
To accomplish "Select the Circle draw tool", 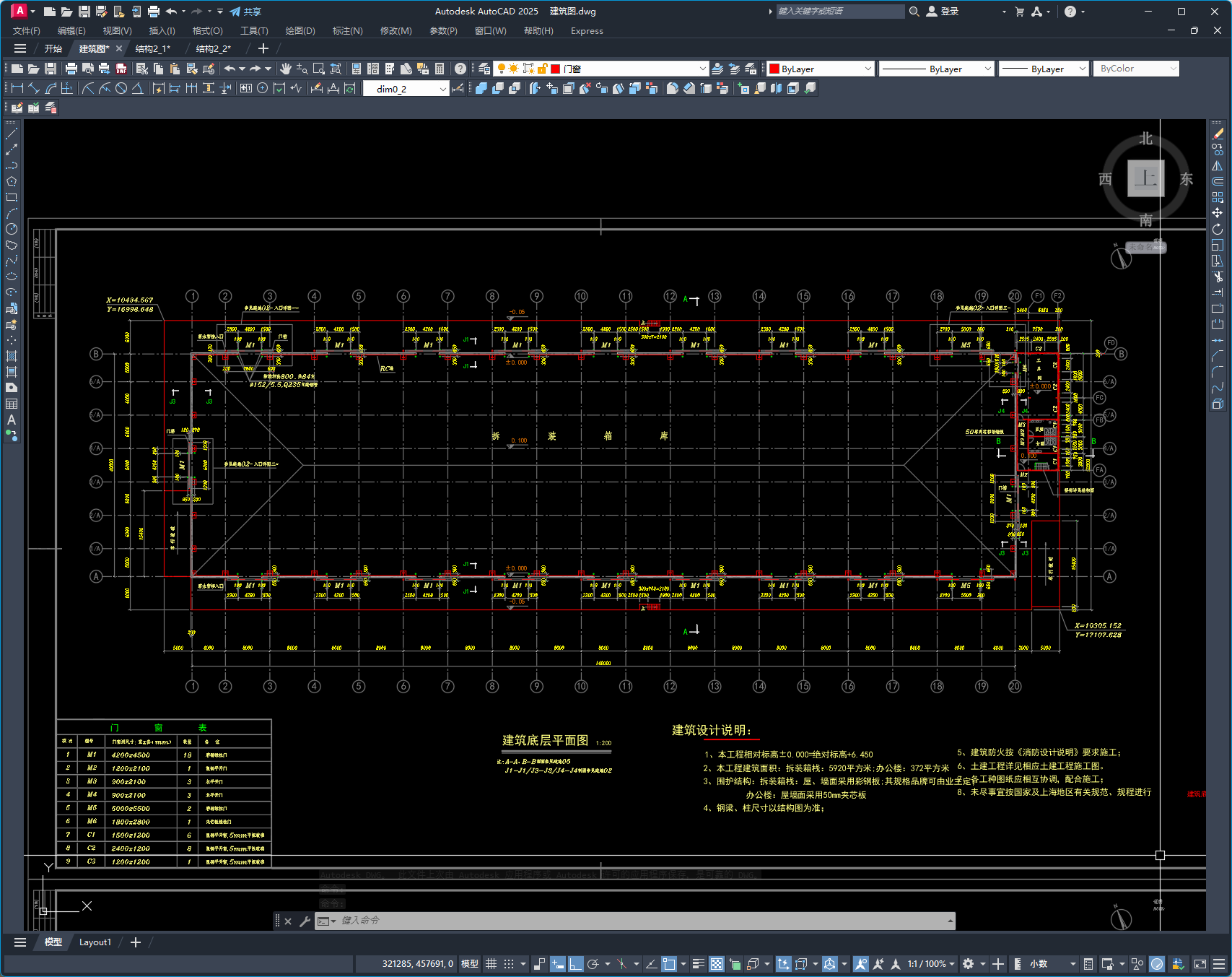I will pyautogui.click(x=12, y=229).
